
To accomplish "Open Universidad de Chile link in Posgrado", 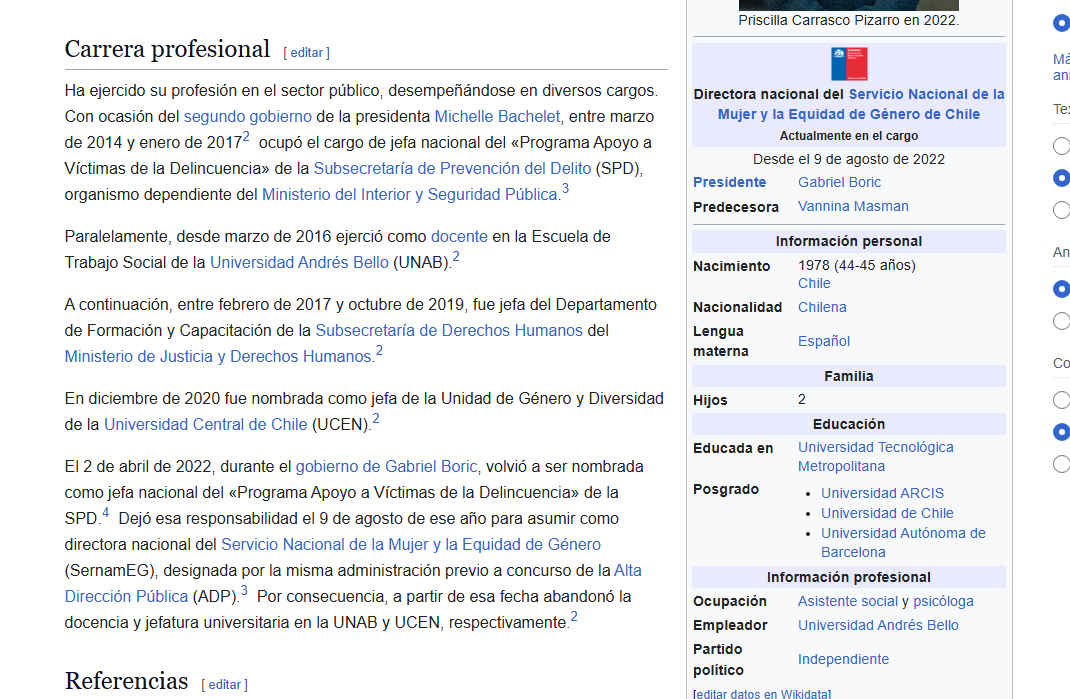I will (887, 513).
